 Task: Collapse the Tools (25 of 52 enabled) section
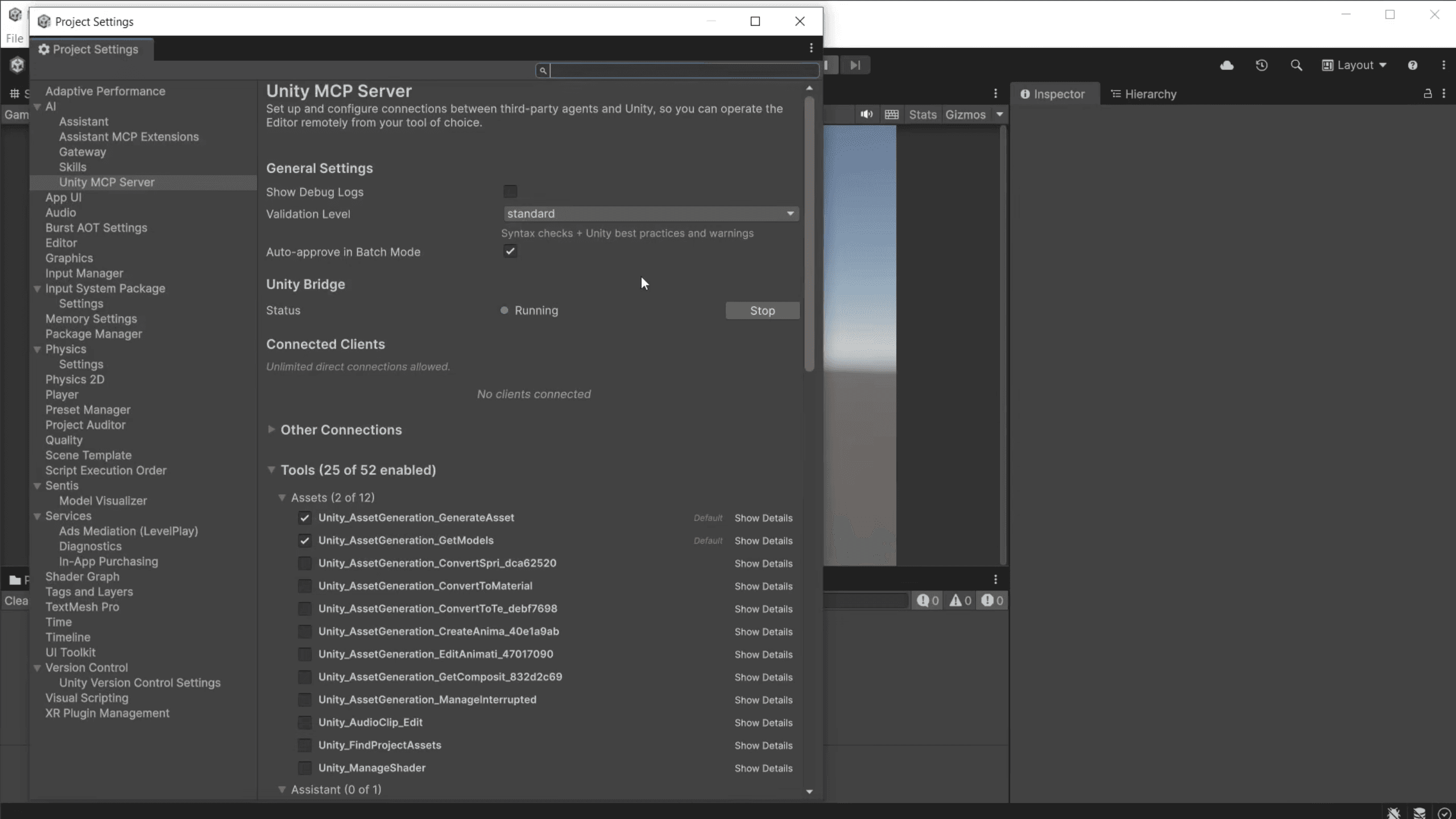click(x=271, y=470)
